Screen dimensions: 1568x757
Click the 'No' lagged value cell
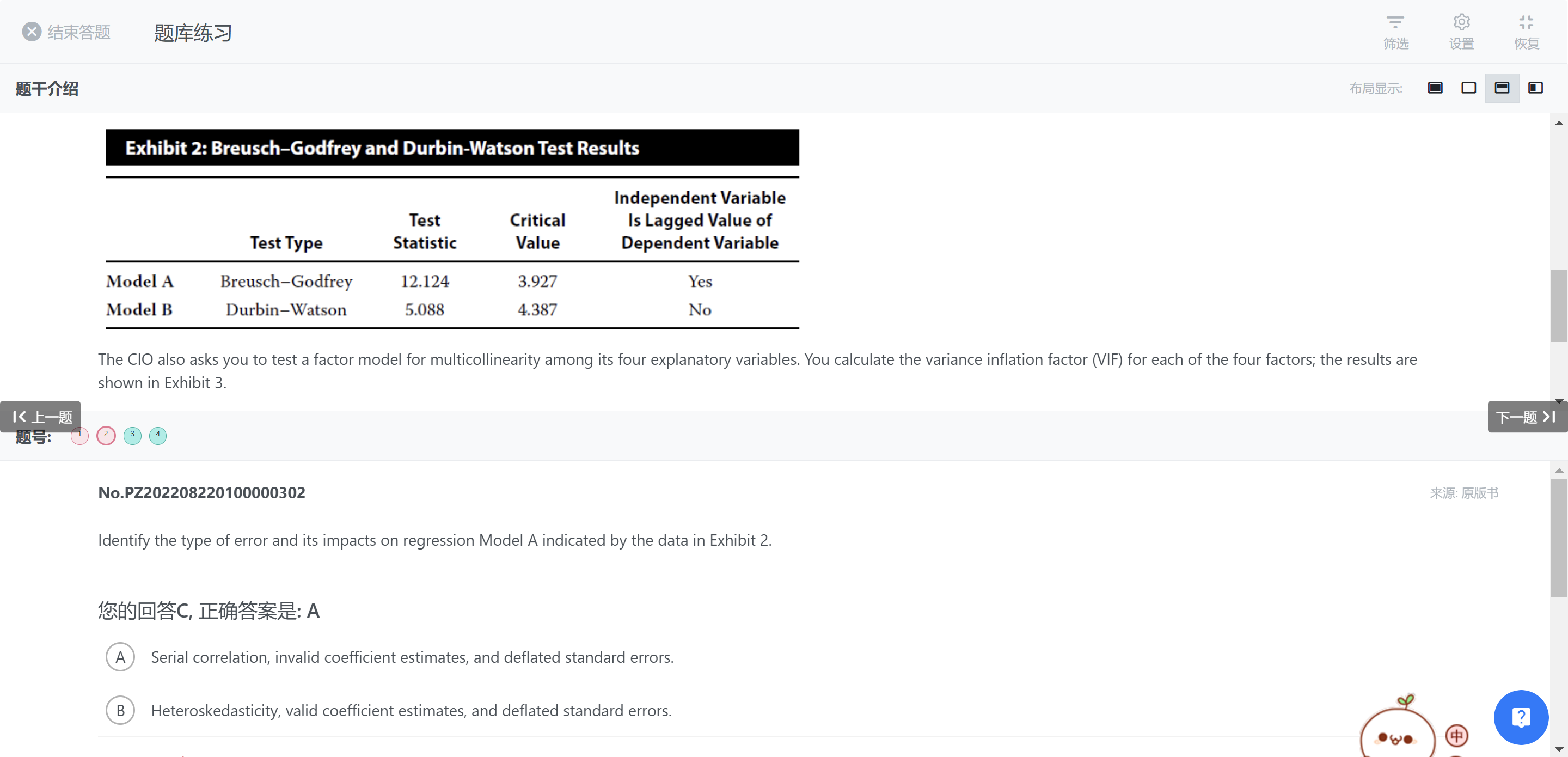pos(700,309)
